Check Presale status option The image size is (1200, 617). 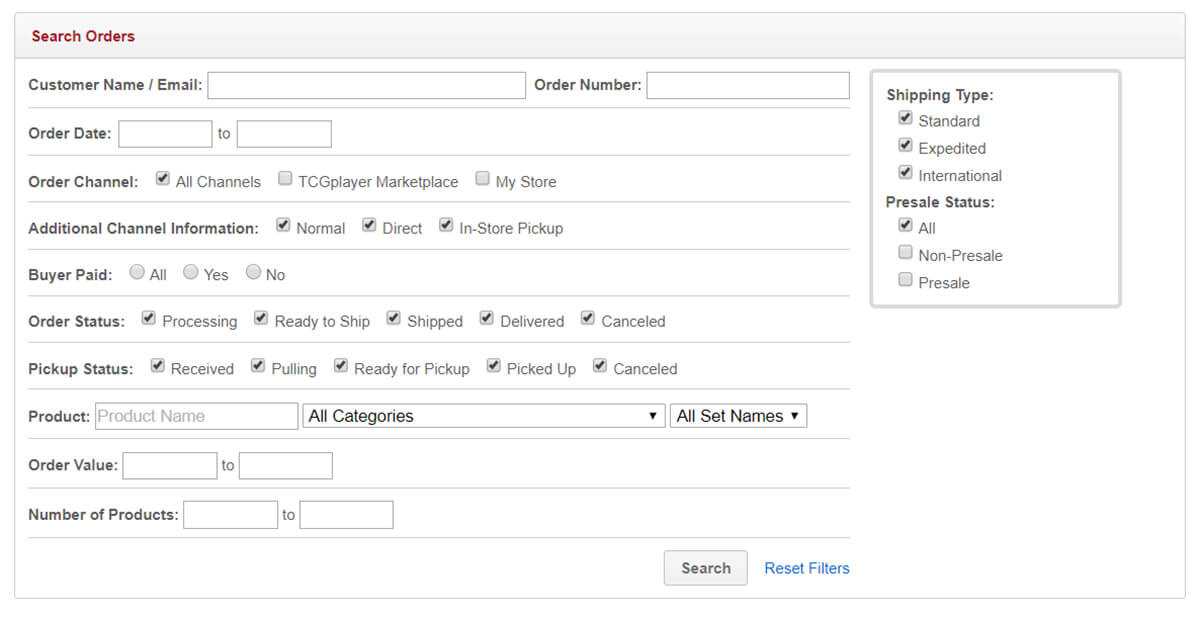(x=906, y=280)
